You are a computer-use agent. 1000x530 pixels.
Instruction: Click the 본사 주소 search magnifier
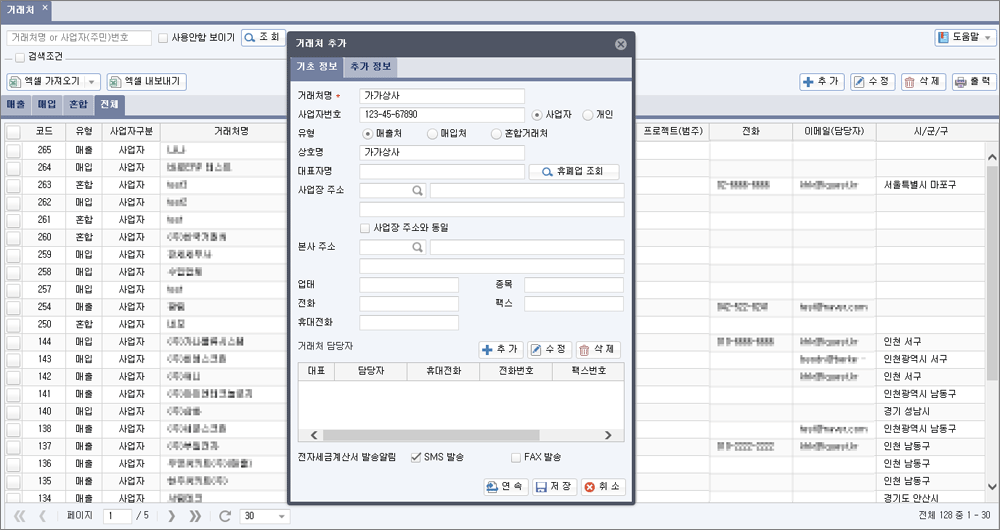[417, 247]
